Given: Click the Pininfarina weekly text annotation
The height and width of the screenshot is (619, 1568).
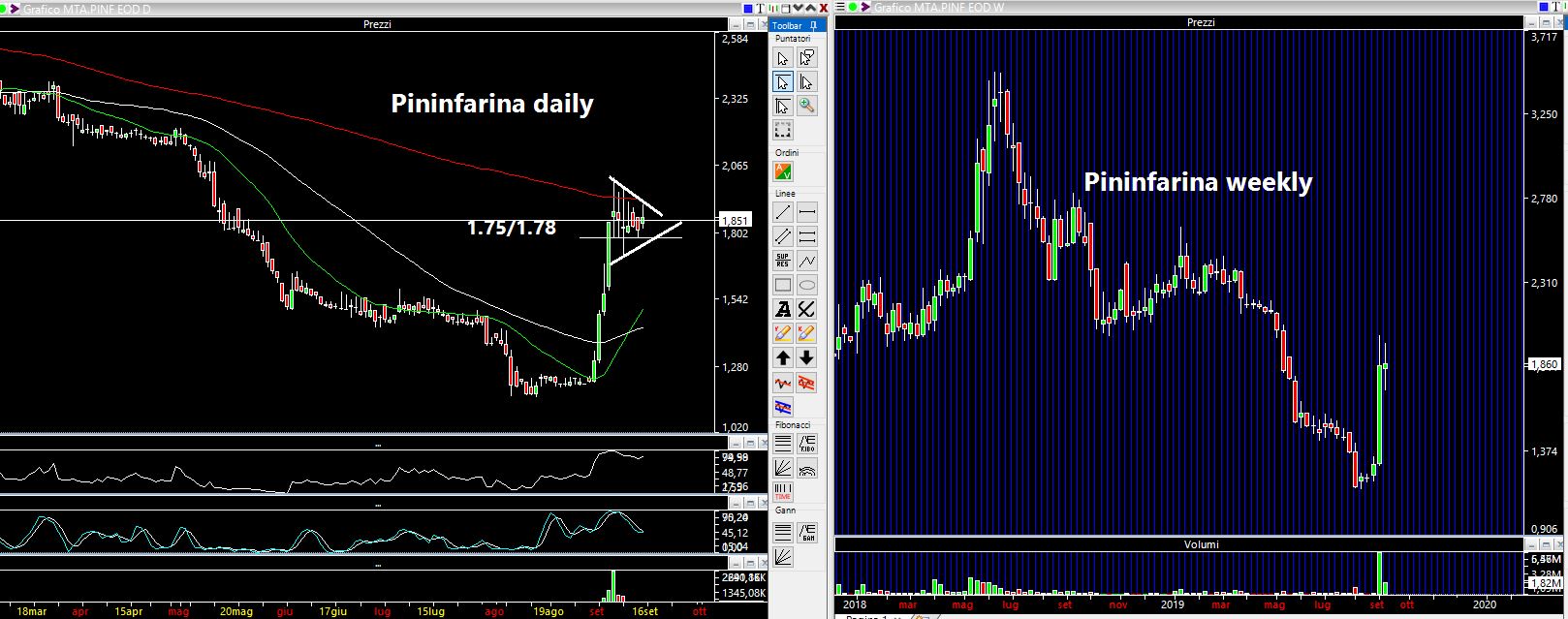Looking at the screenshot, I should (1198, 182).
